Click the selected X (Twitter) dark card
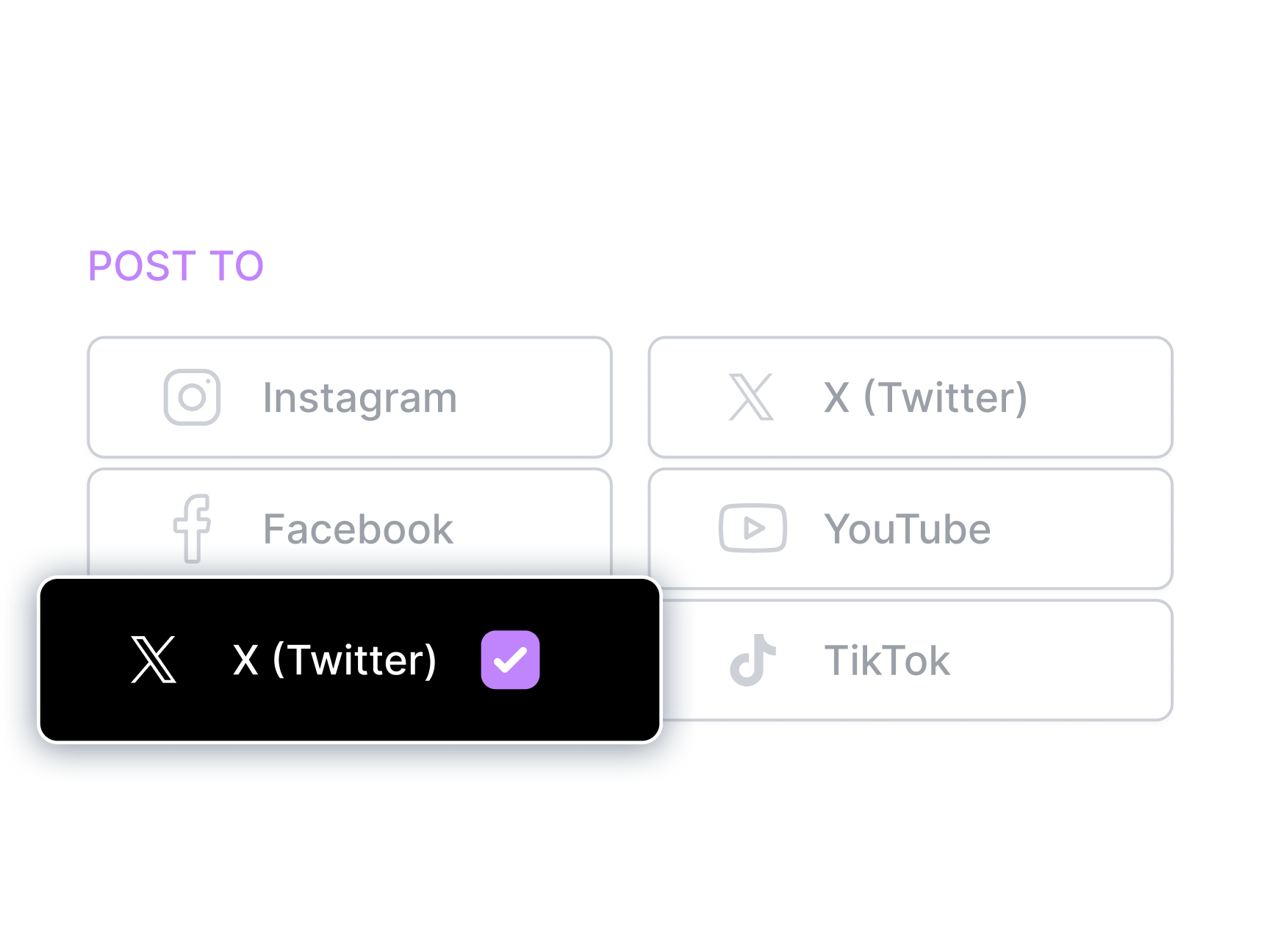The width and height of the screenshot is (1264, 952). [x=351, y=659]
